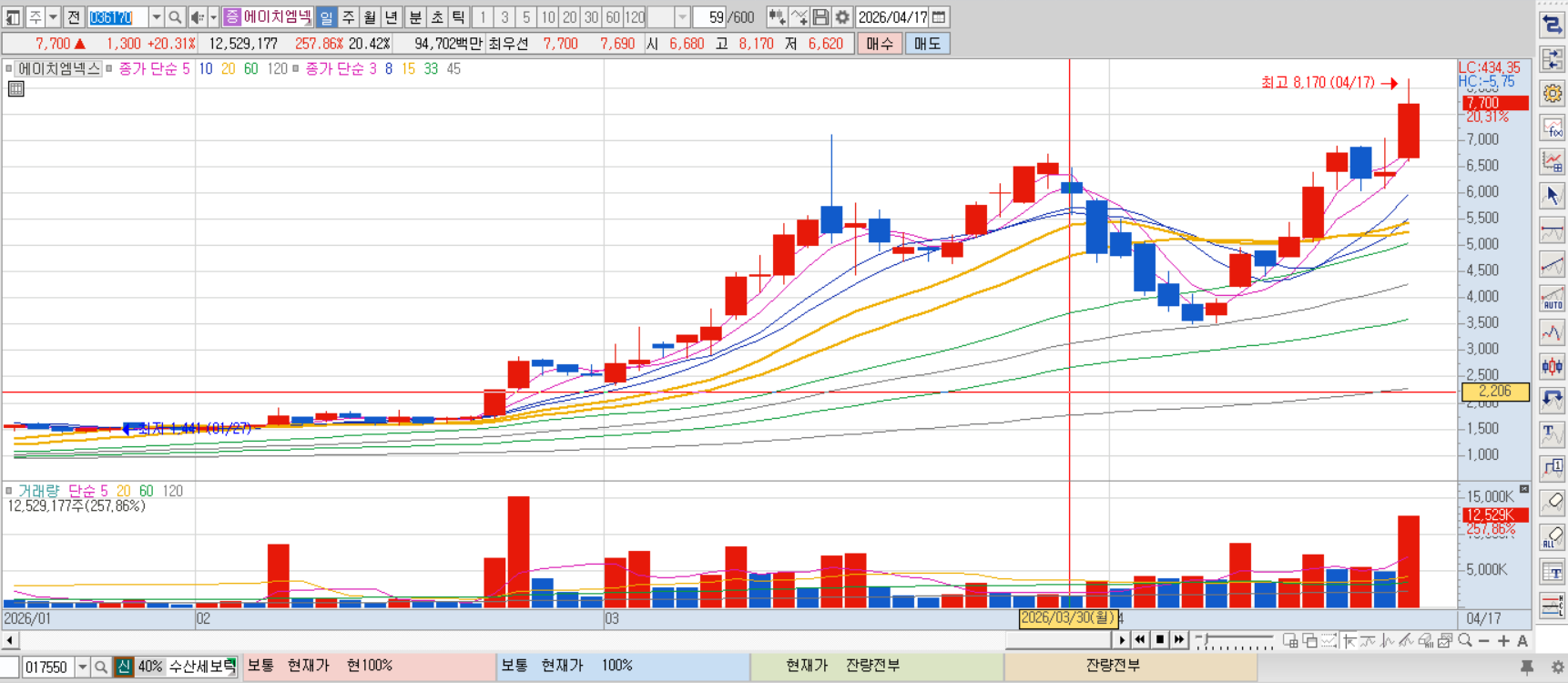Viewport: 1568px width, 683px height.
Task: Select the 1 interval button
Action: click(x=483, y=17)
